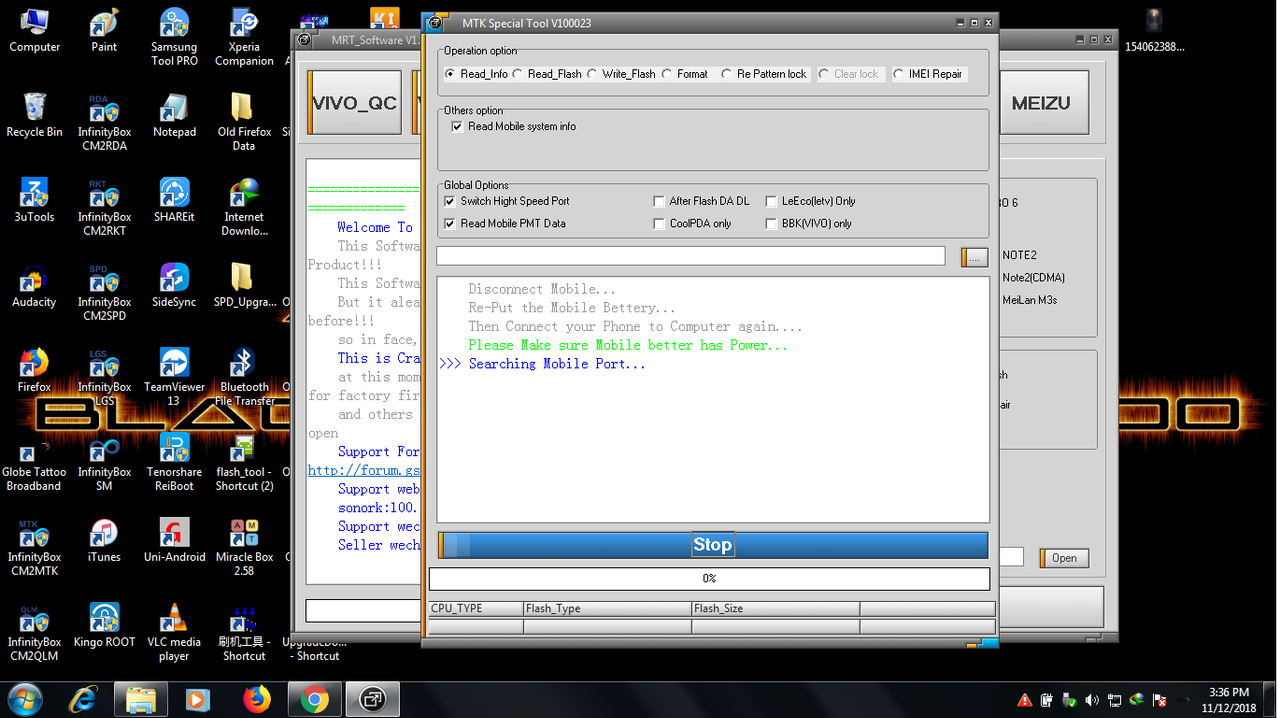Launch TeamViewer 13 shortcut
This screenshot has height=718, width=1280.
(x=174, y=378)
